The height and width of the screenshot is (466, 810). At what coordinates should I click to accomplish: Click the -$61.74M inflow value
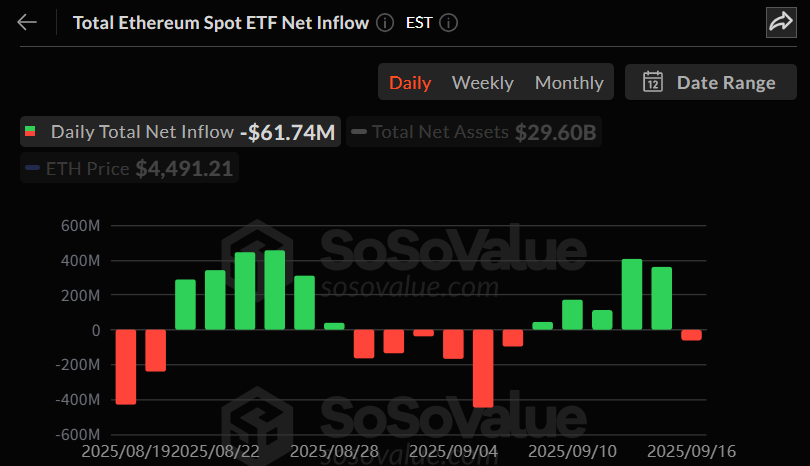pyautogui.click(x=288, y=132)
